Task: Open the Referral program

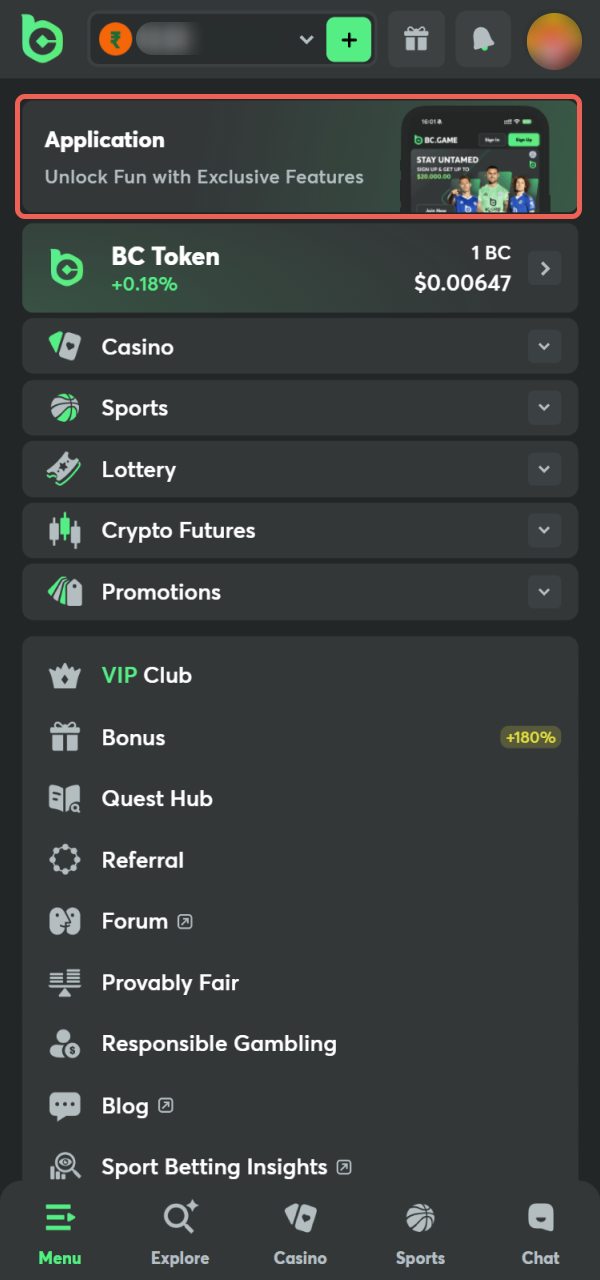Action: click(143, 859)
